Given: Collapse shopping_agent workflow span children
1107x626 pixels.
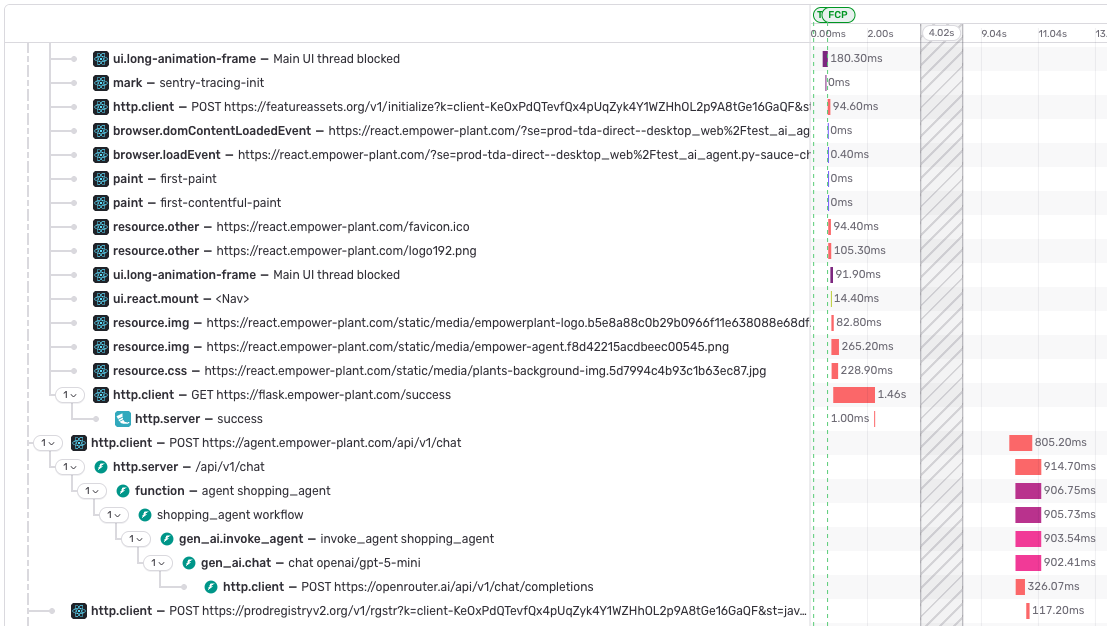Looking at the screenshot, I should [114, 514].
